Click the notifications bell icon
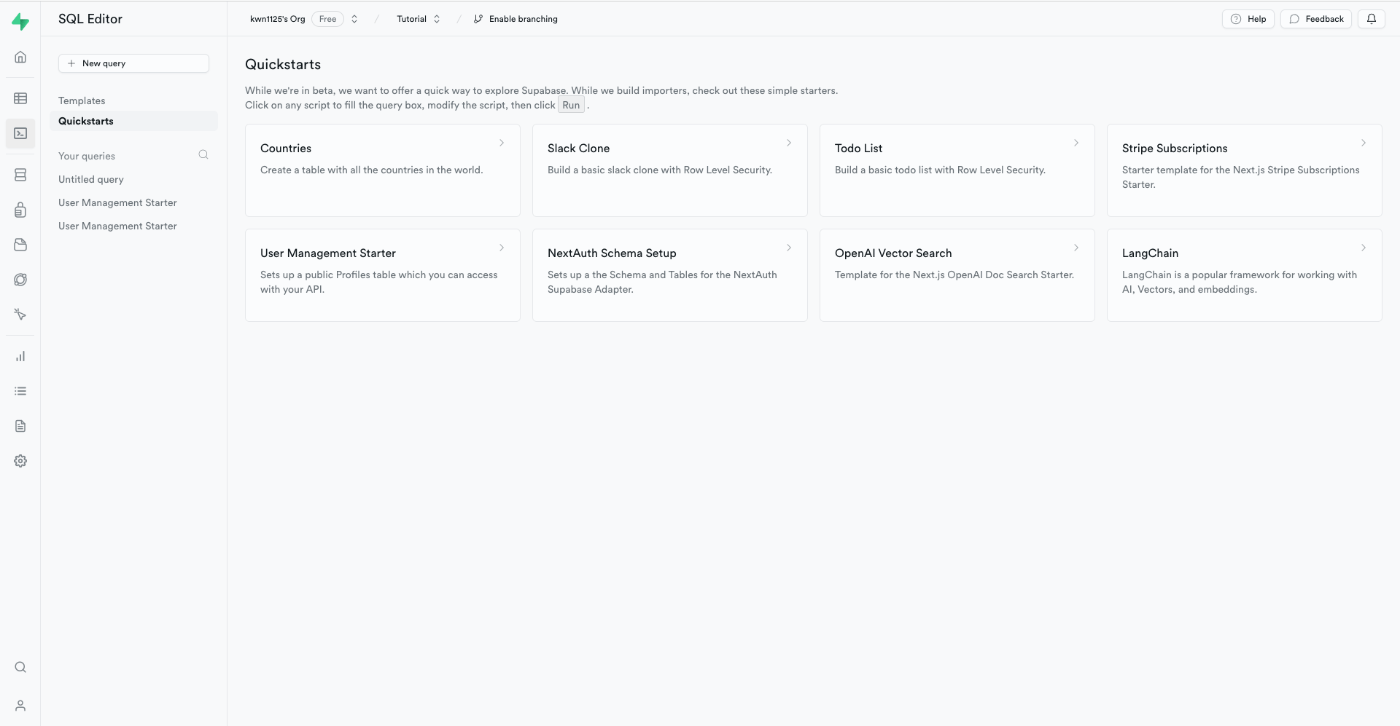The height and width of the screenshot is (726, 1400). click(x=1371, y=19)
